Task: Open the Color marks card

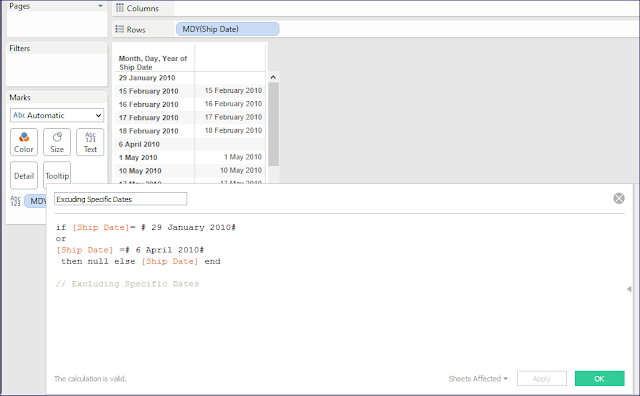Action: coord(24,142)
